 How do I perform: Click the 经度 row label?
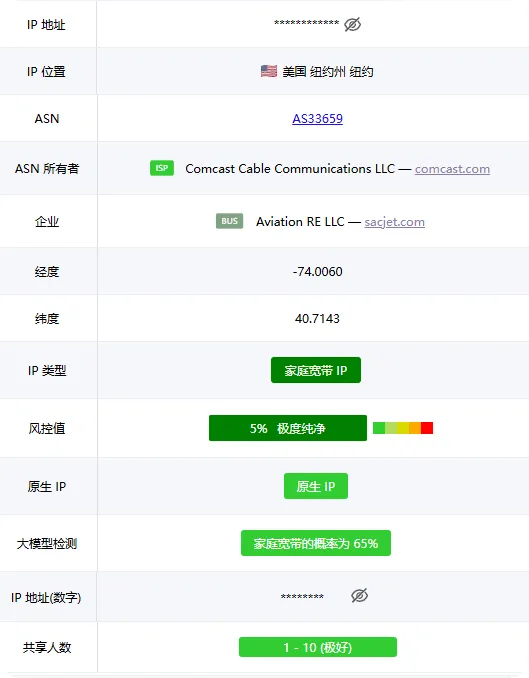pyautogui.click(x=47, y=272)
